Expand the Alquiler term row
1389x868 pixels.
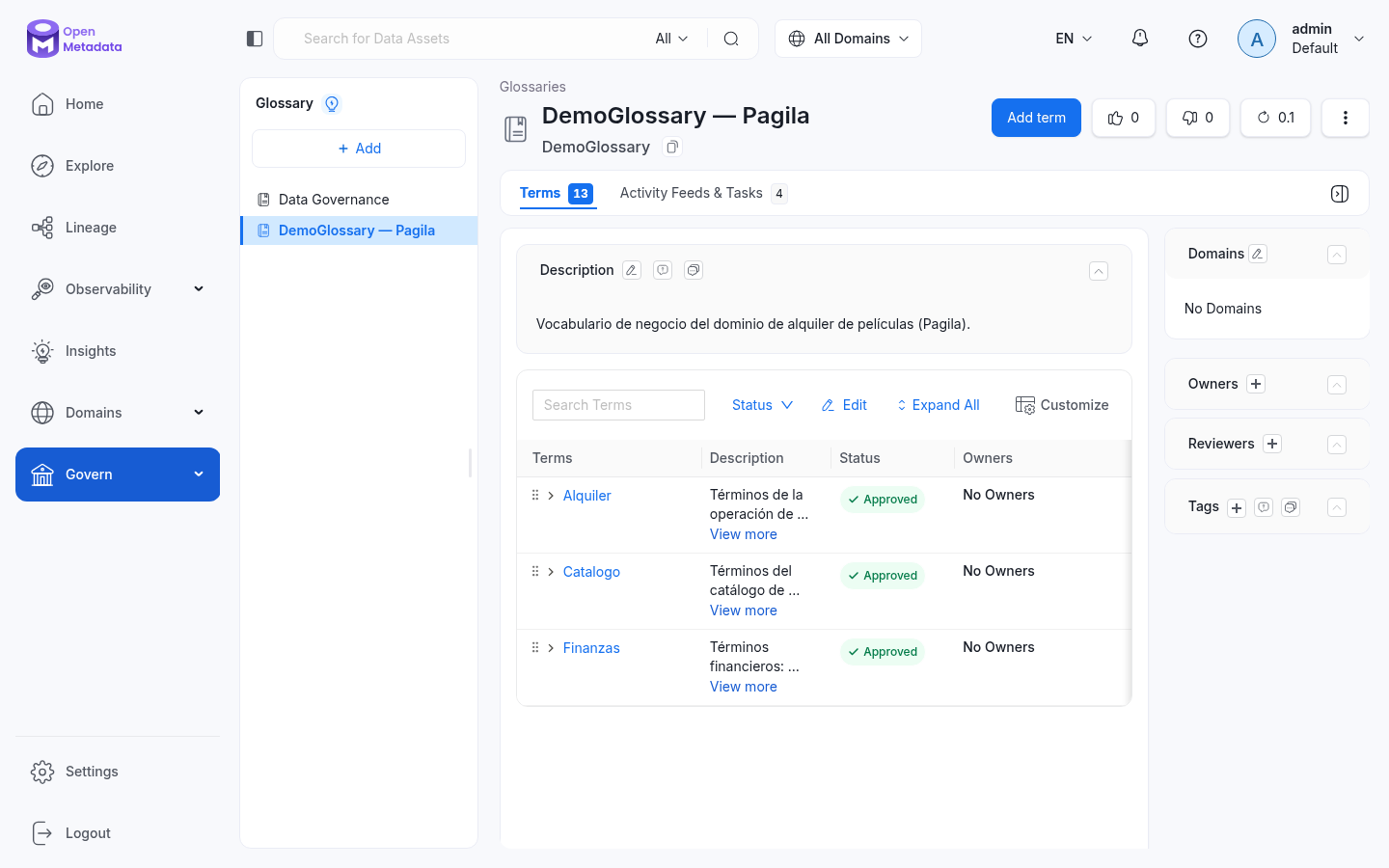(x=551, y=496)
